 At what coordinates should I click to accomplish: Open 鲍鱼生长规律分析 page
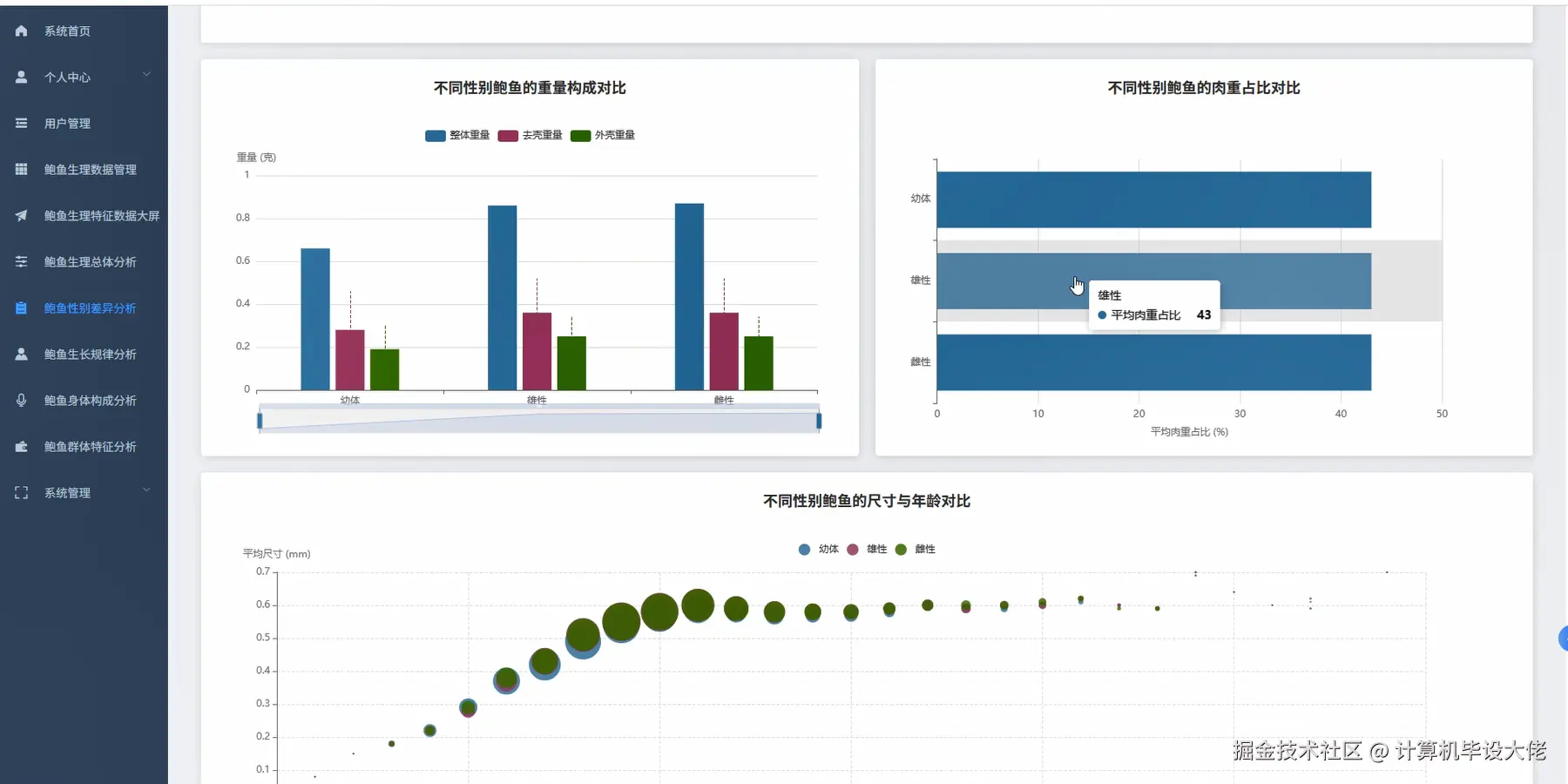(x=84, y=355)
